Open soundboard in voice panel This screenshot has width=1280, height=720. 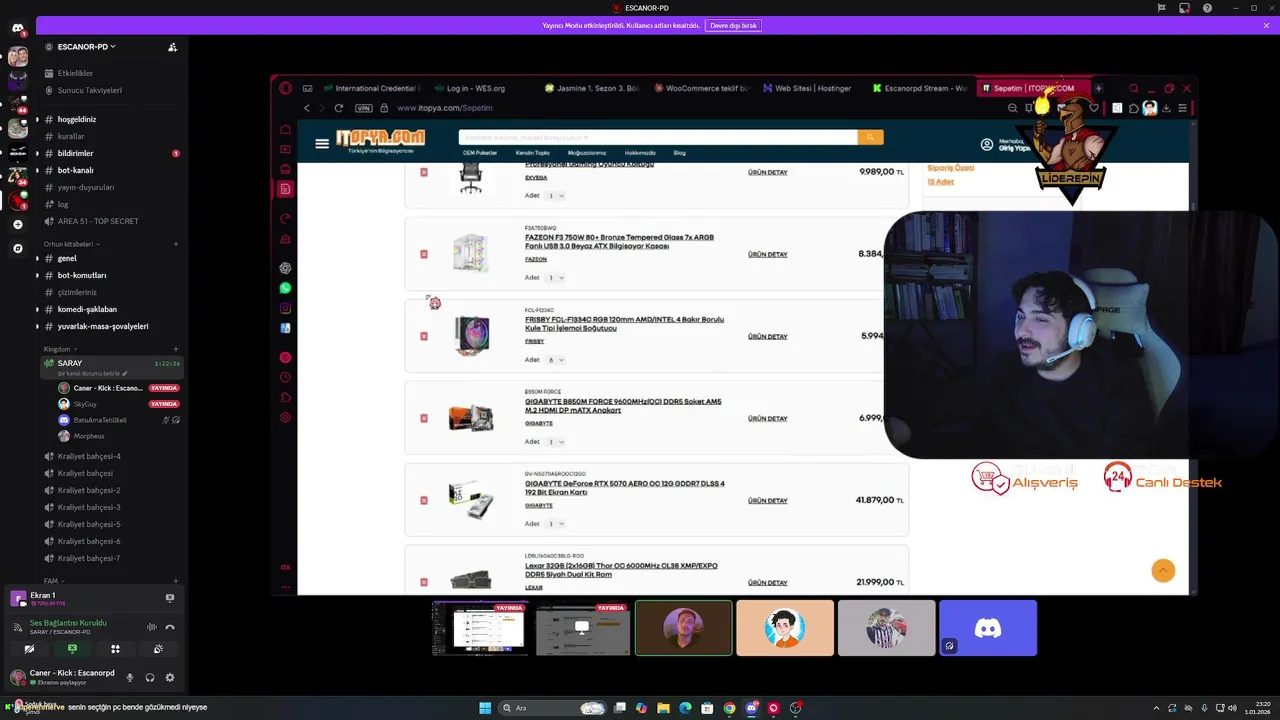[x=158, y=649]
